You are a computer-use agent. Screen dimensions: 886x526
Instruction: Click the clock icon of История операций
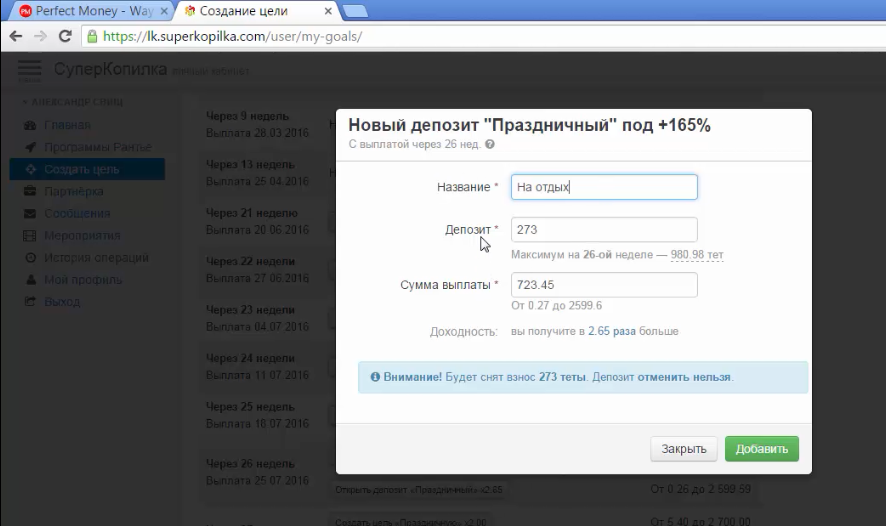[x=31, y=258]
